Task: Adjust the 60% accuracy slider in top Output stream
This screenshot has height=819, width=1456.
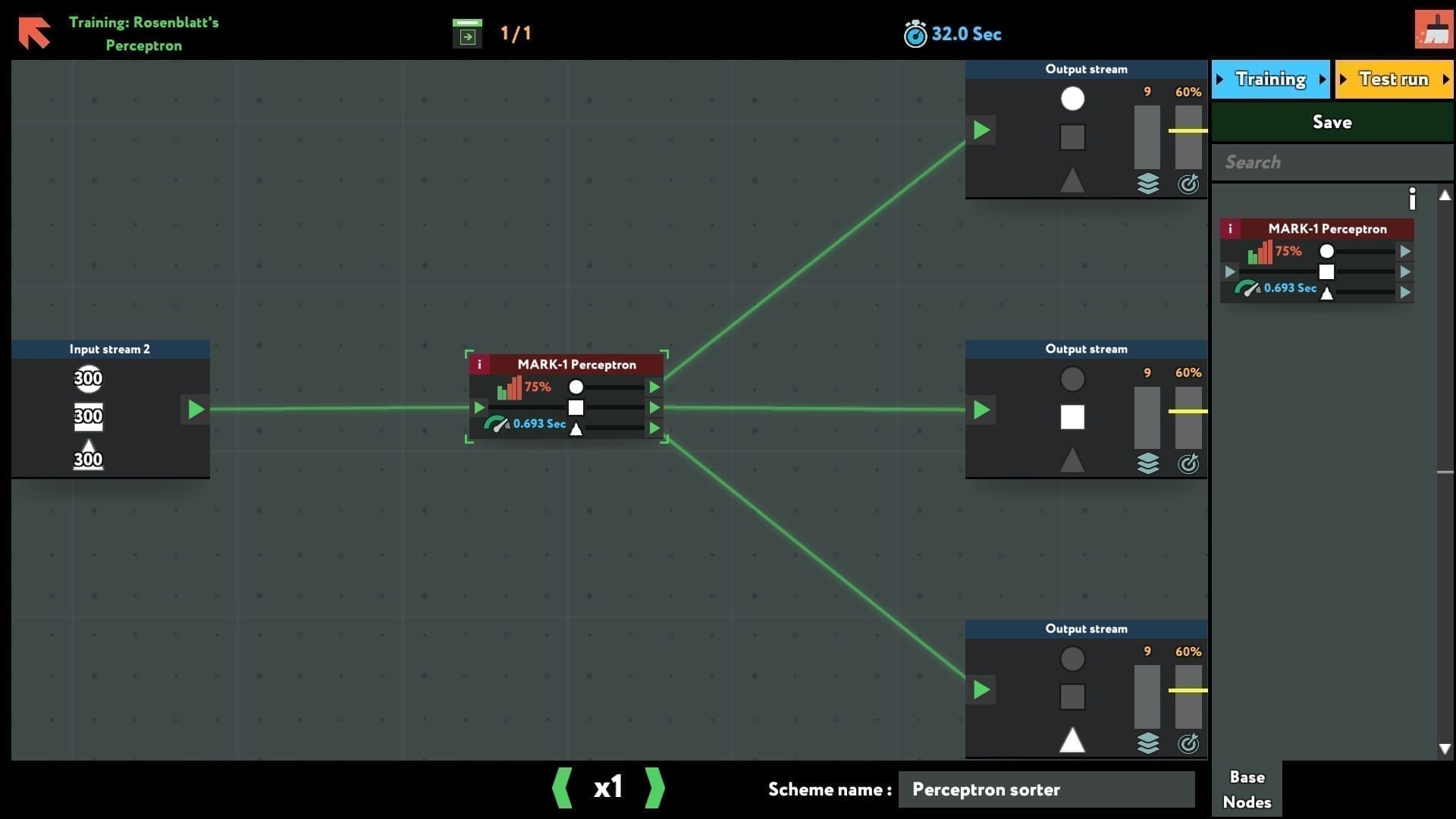Action: point(1188,131)
